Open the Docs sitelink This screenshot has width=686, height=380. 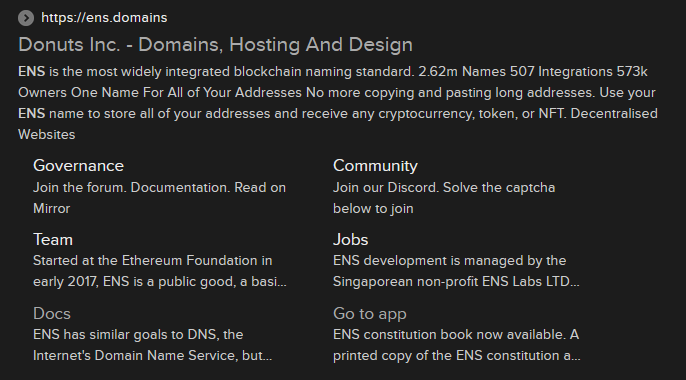click(x=52, y=314)
